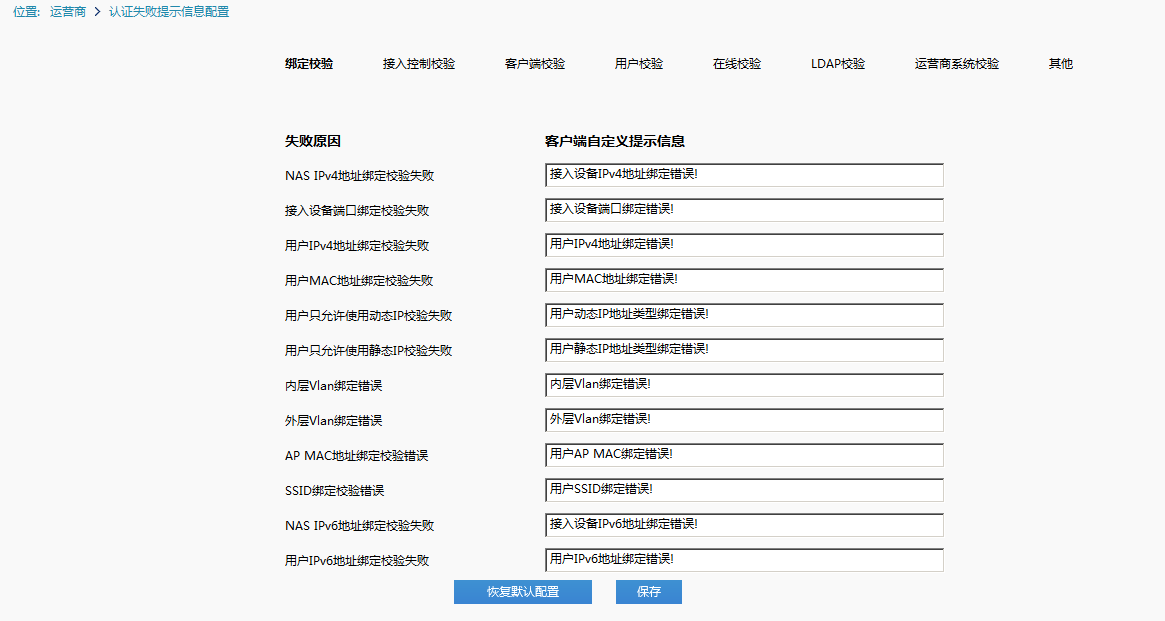The width and height of the screenshot is (1165, 621).
Task: Go to the 在线校验 tab
Action: pos(737,64)
